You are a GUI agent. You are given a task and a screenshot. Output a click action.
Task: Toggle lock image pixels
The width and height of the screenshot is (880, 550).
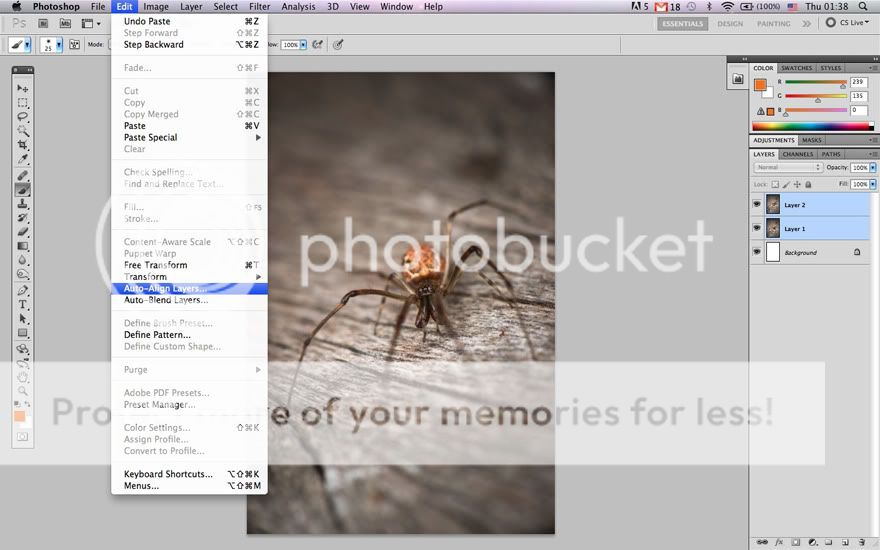click(786, 184)
